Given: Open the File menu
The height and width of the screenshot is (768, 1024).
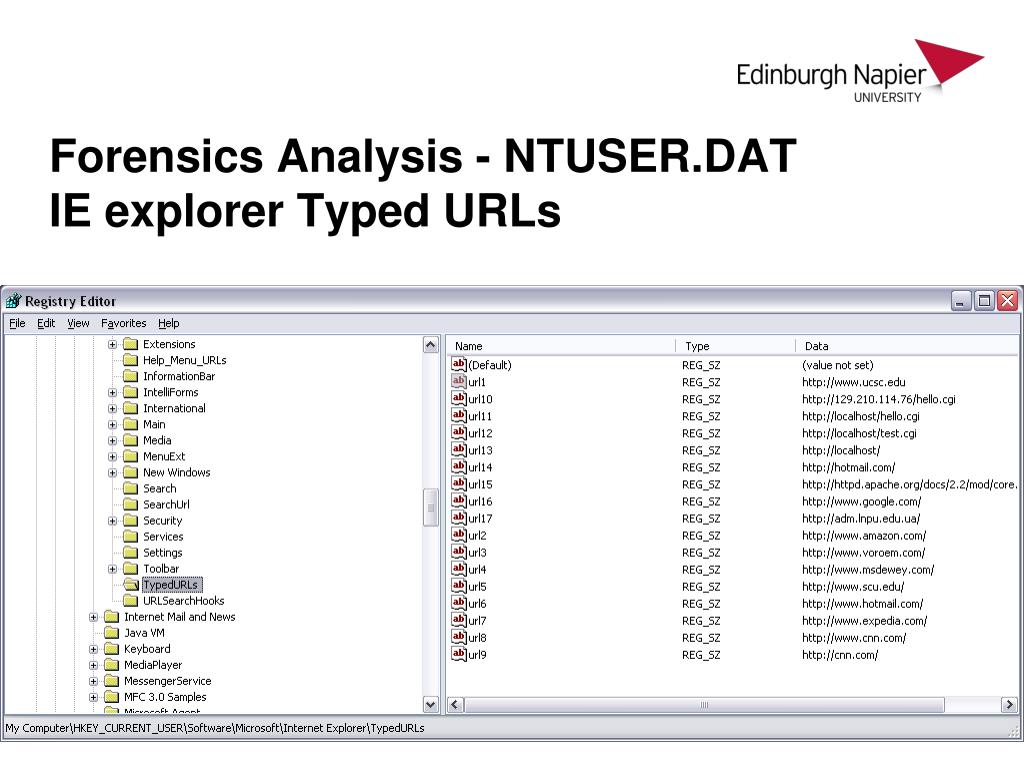Looking at the screenshot, I should (x=17, y=323).
